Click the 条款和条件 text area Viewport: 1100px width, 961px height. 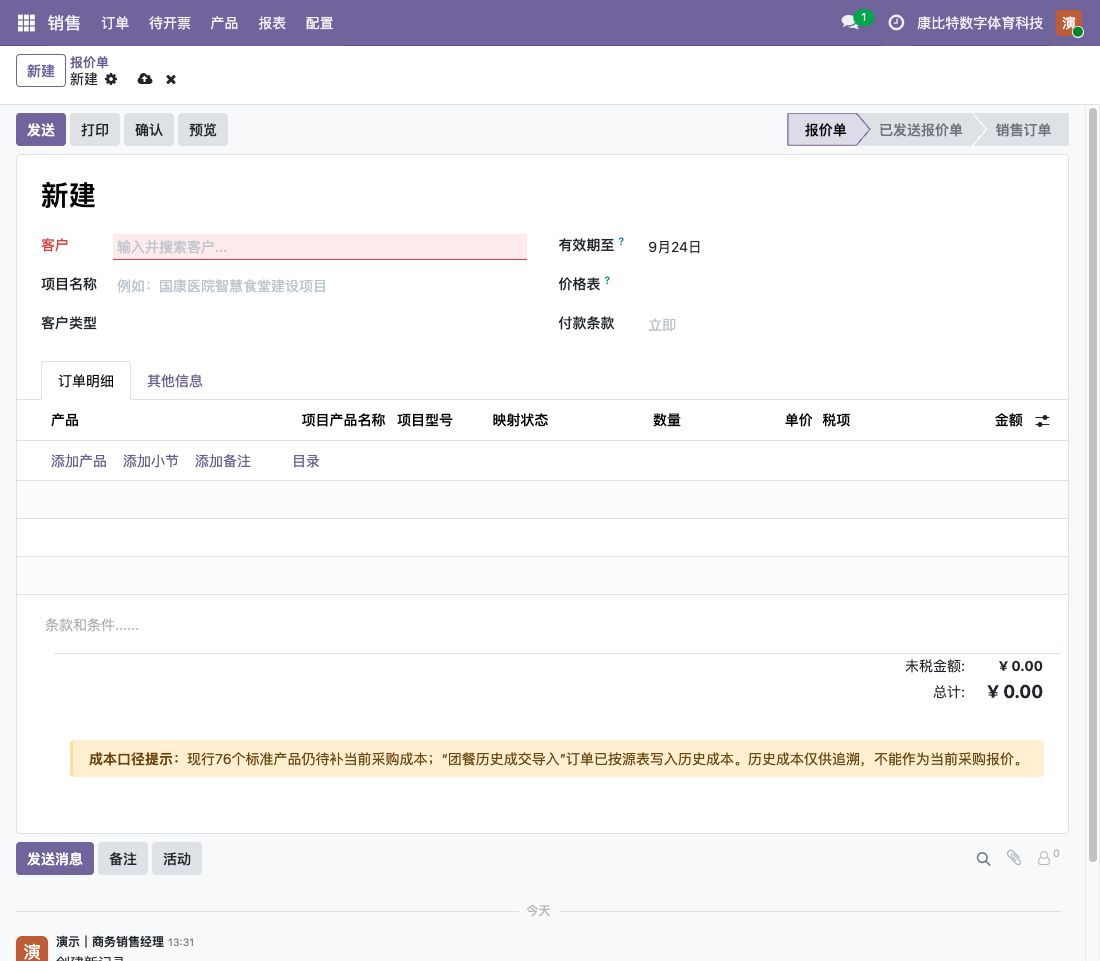(x=542, y=624)
